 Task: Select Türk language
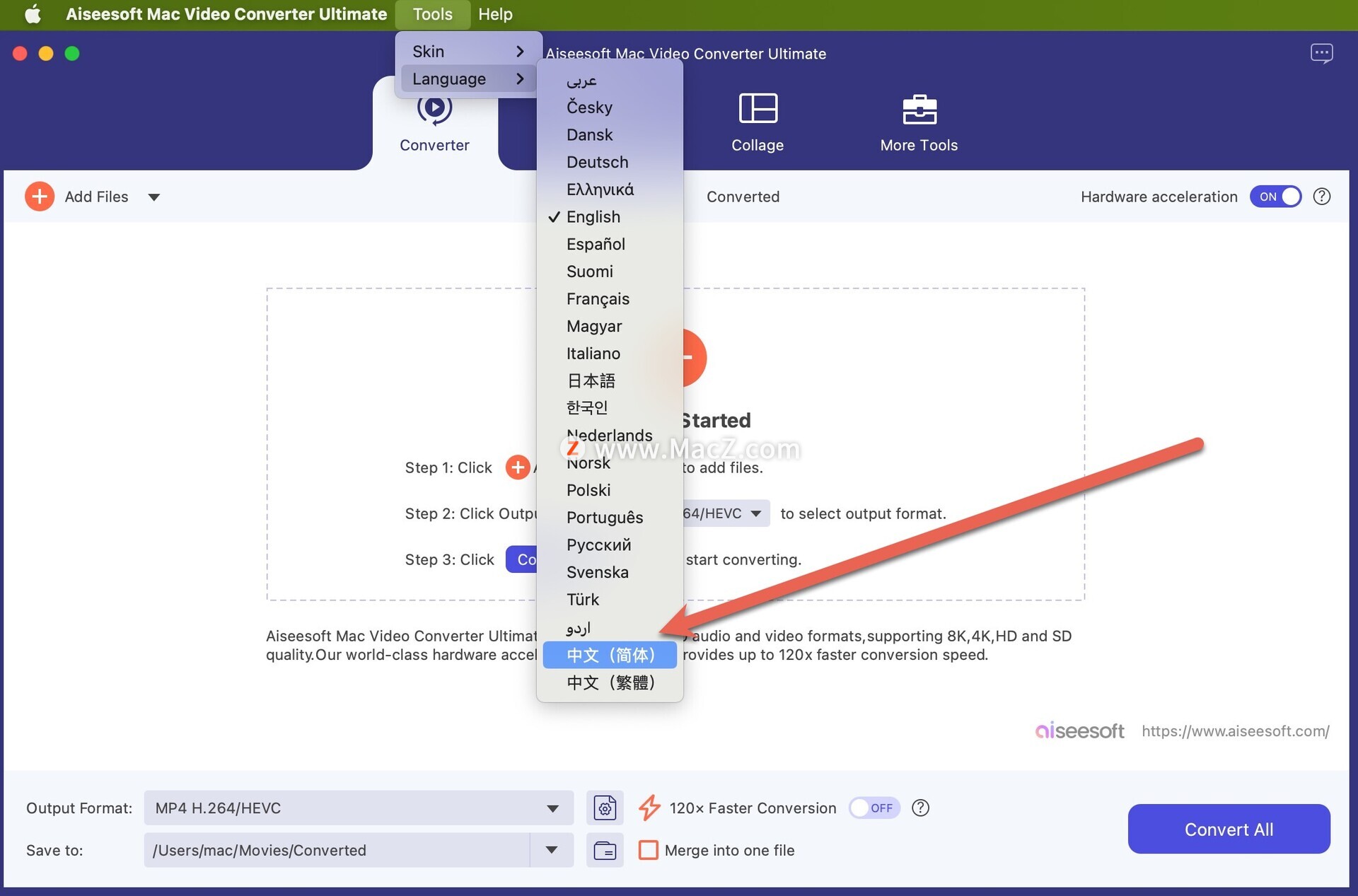pos(610,600)
